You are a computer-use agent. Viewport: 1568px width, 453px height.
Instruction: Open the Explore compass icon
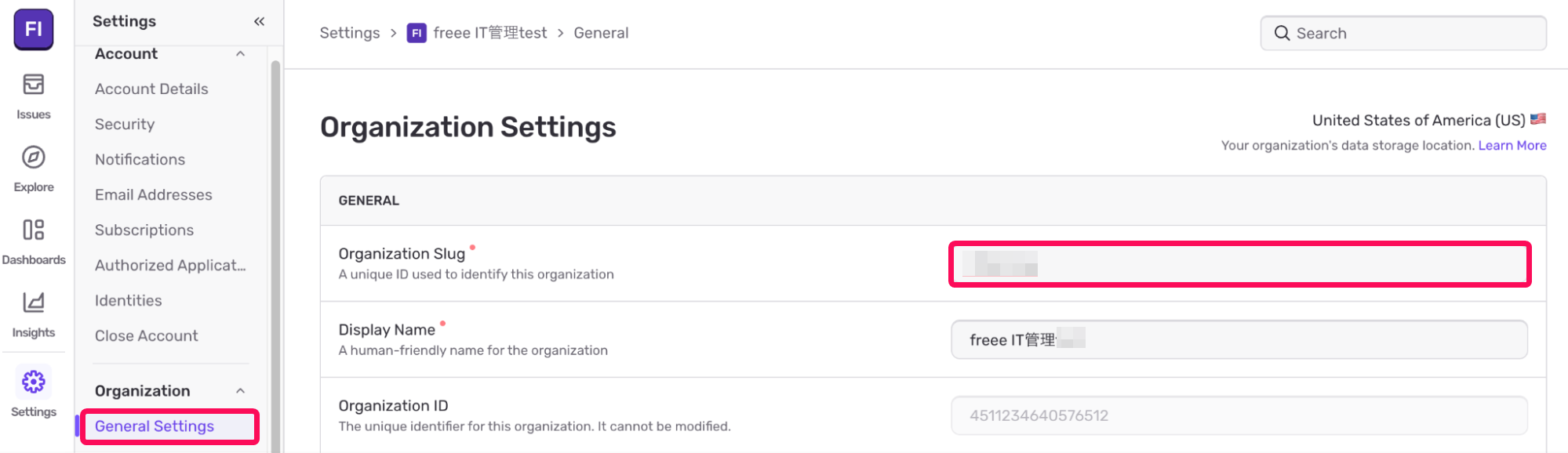(33, 157)
